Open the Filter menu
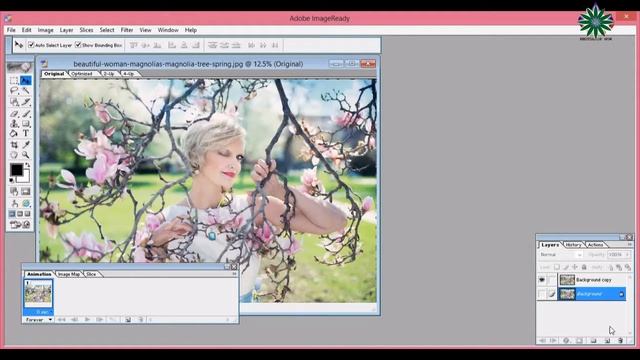This screenshot has width=640, height=360. coord(127,30)
